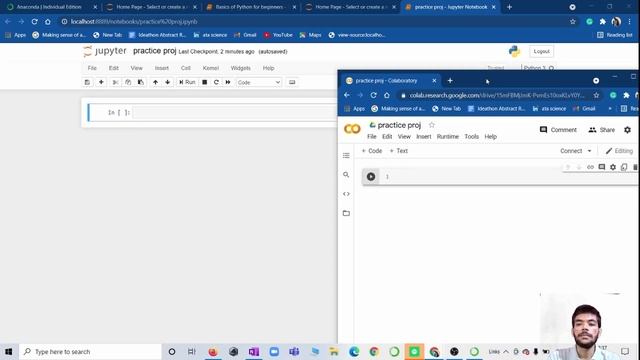Open the cell type Code dropdown in Jupyter
640x360 pixels.
[x=259, y=82]
